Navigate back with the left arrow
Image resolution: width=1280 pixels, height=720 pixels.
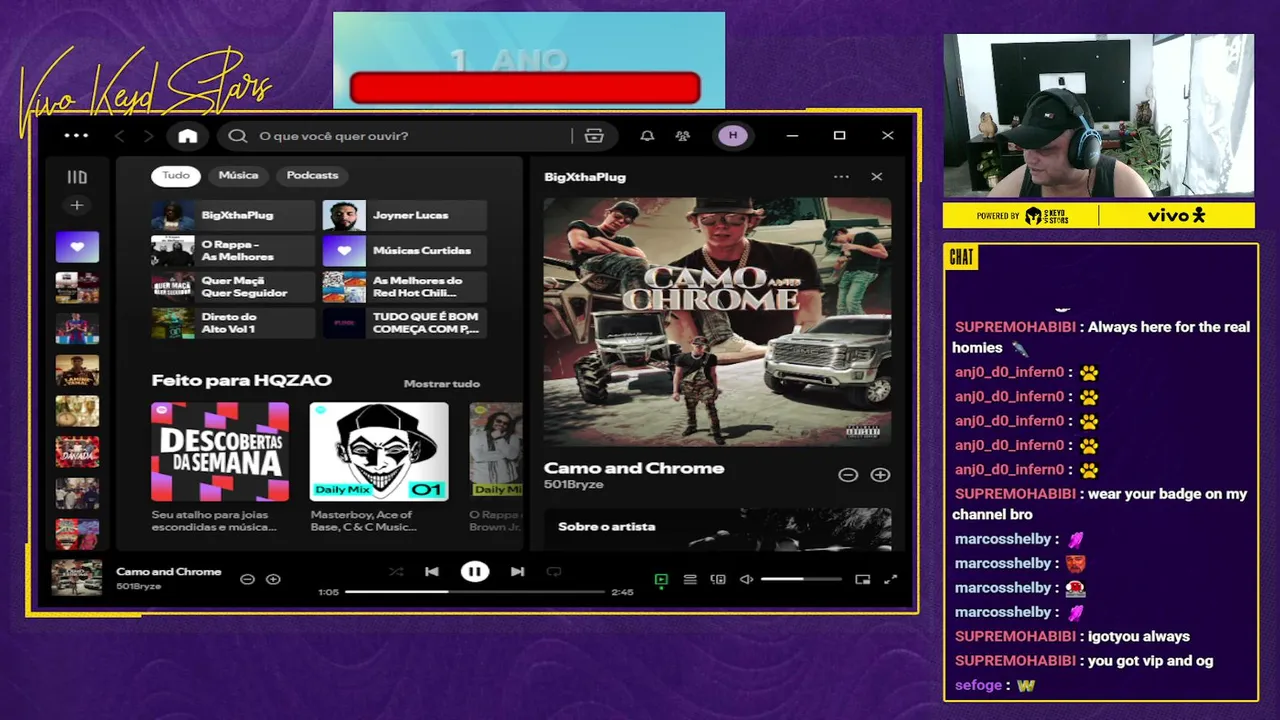120,136
